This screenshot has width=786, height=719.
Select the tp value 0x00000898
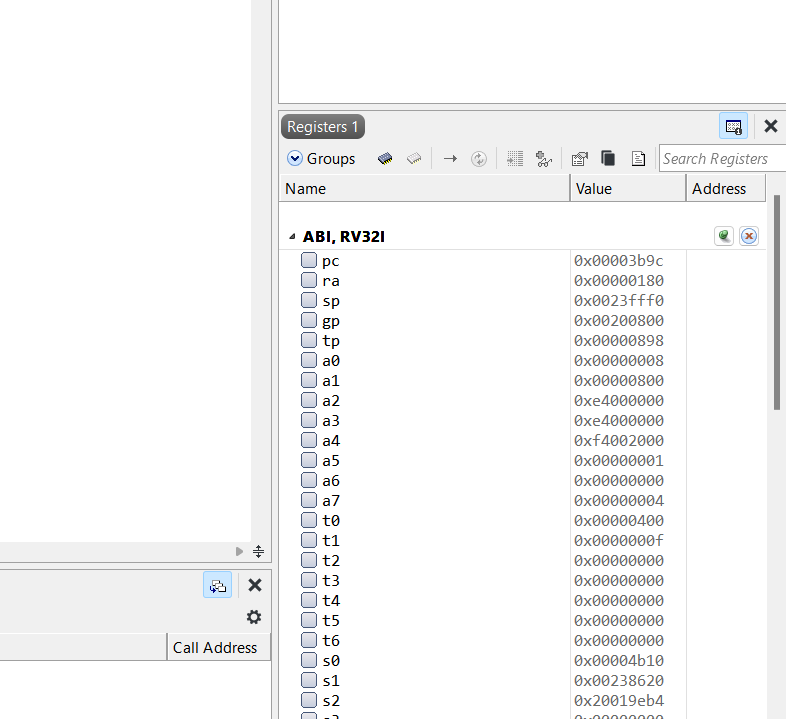619,341
